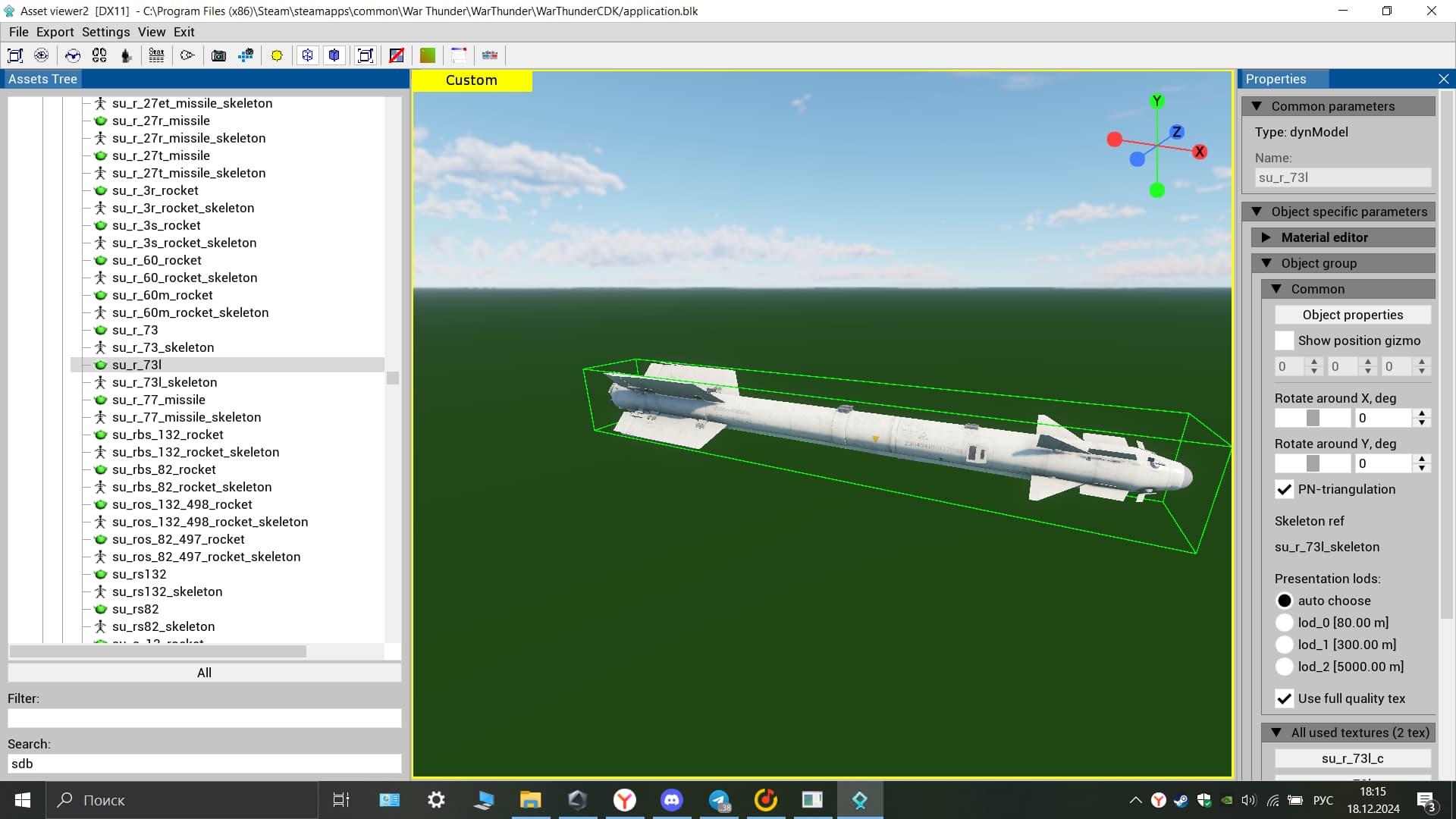Image resolution: width=1456 pixels, height=819 pixels.
Task: Collapse the Common parameters section
Action: click(1338, 106)
